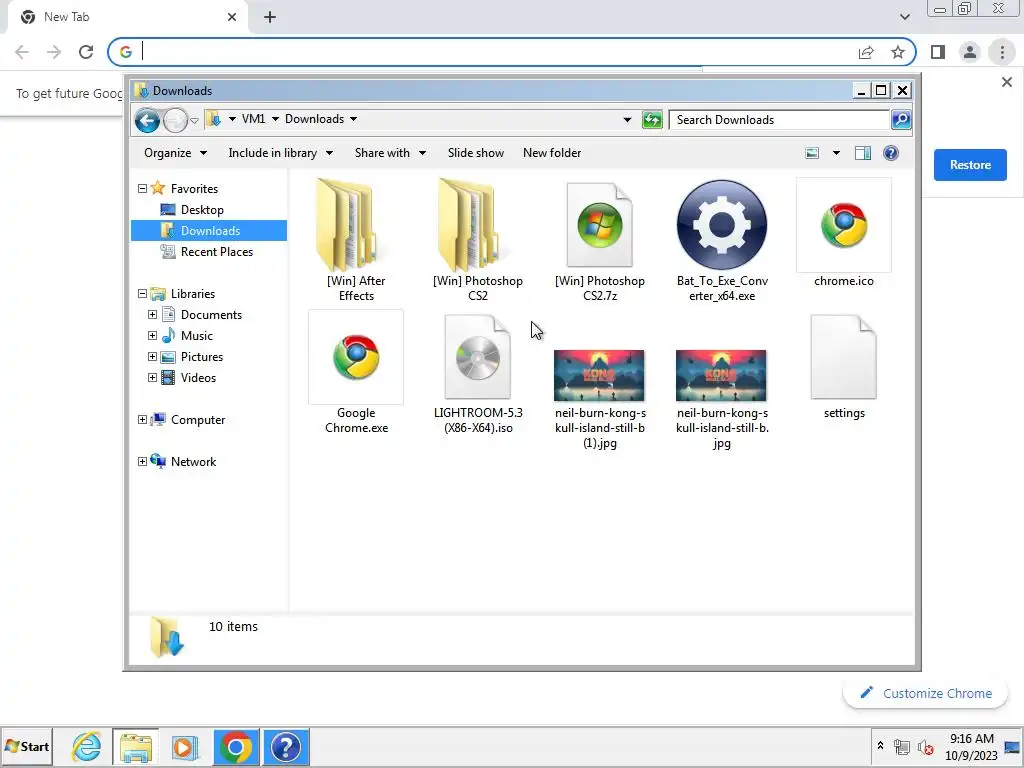This screenshot has width=1024, height=768.
Task: Open Windows Media Player from taskbar
Action: click(184, 746)
